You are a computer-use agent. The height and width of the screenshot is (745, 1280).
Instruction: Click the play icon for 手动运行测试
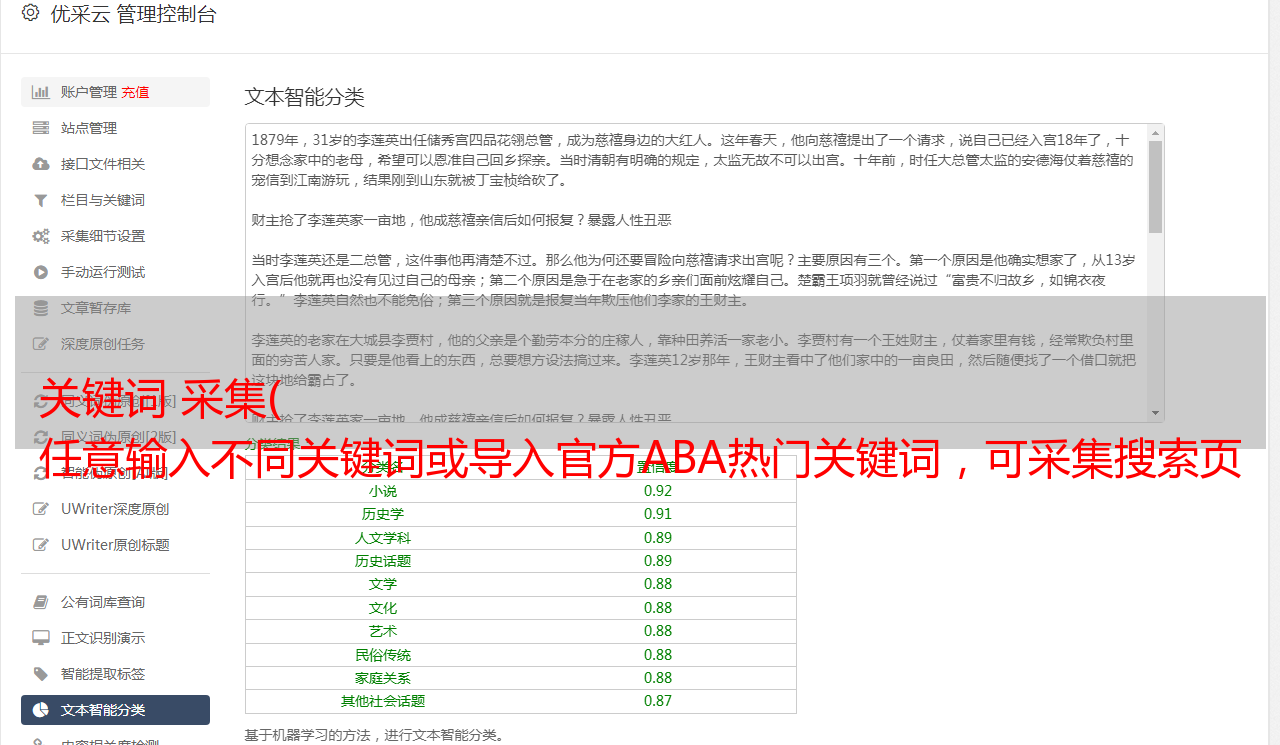pyautogui.click(x=41, y=272)
